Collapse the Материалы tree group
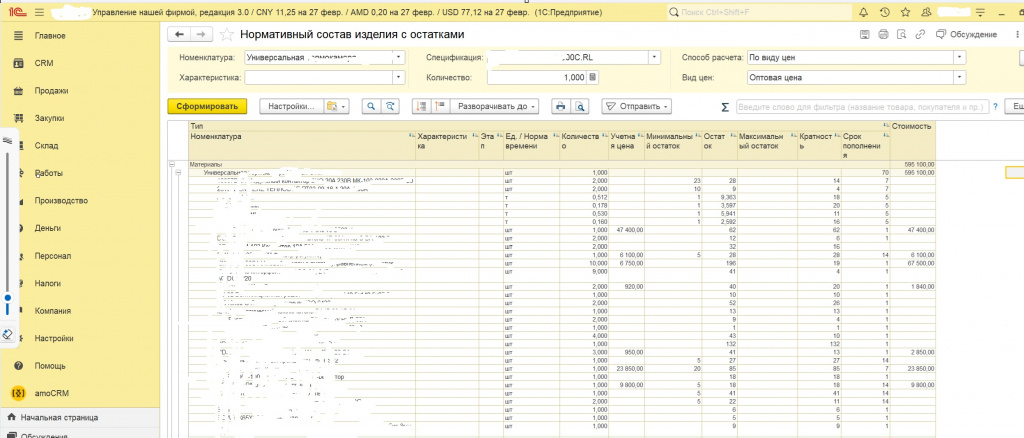1024x438 pixels. 173,164
